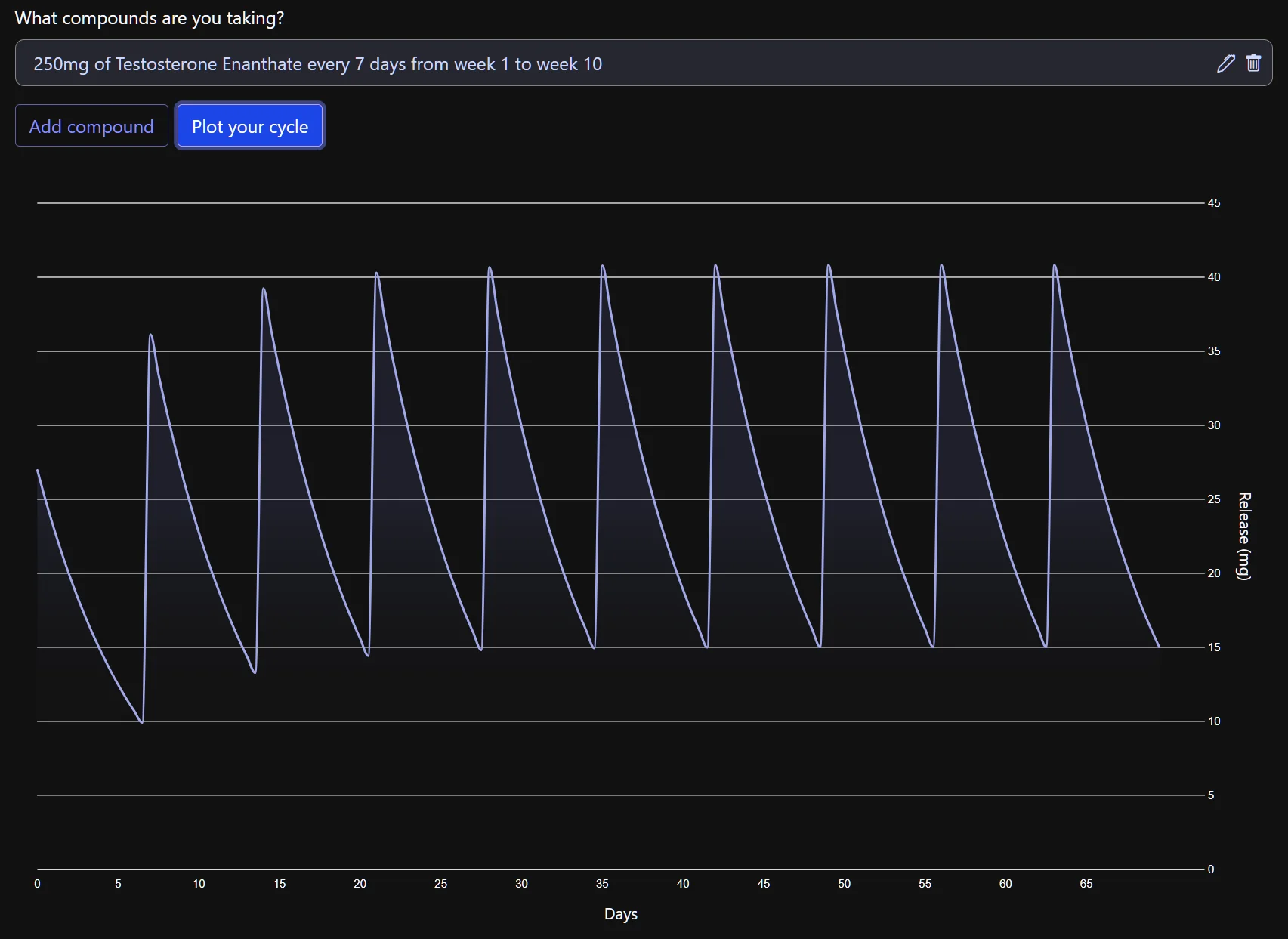Click the y-axis tick label 15
Viewport: 1288px width, 939px height.
point(1214,647)
